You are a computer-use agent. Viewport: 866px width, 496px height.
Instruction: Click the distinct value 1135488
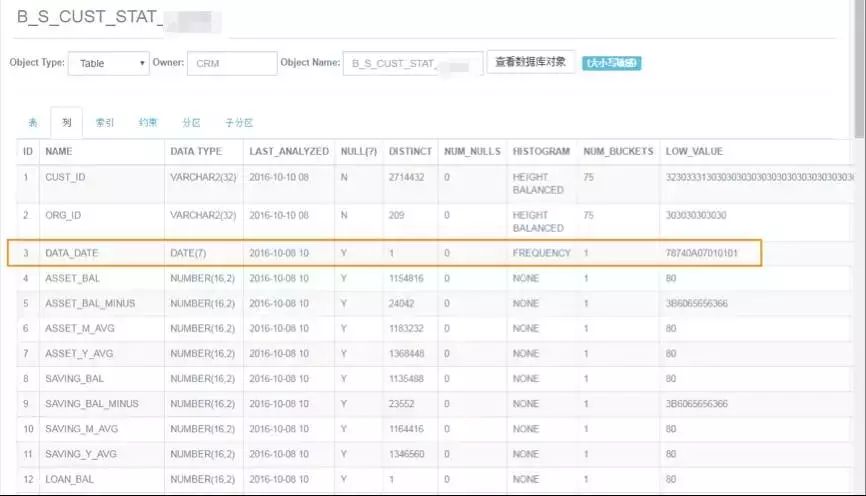pyautogui.click(x=406, y=379)
